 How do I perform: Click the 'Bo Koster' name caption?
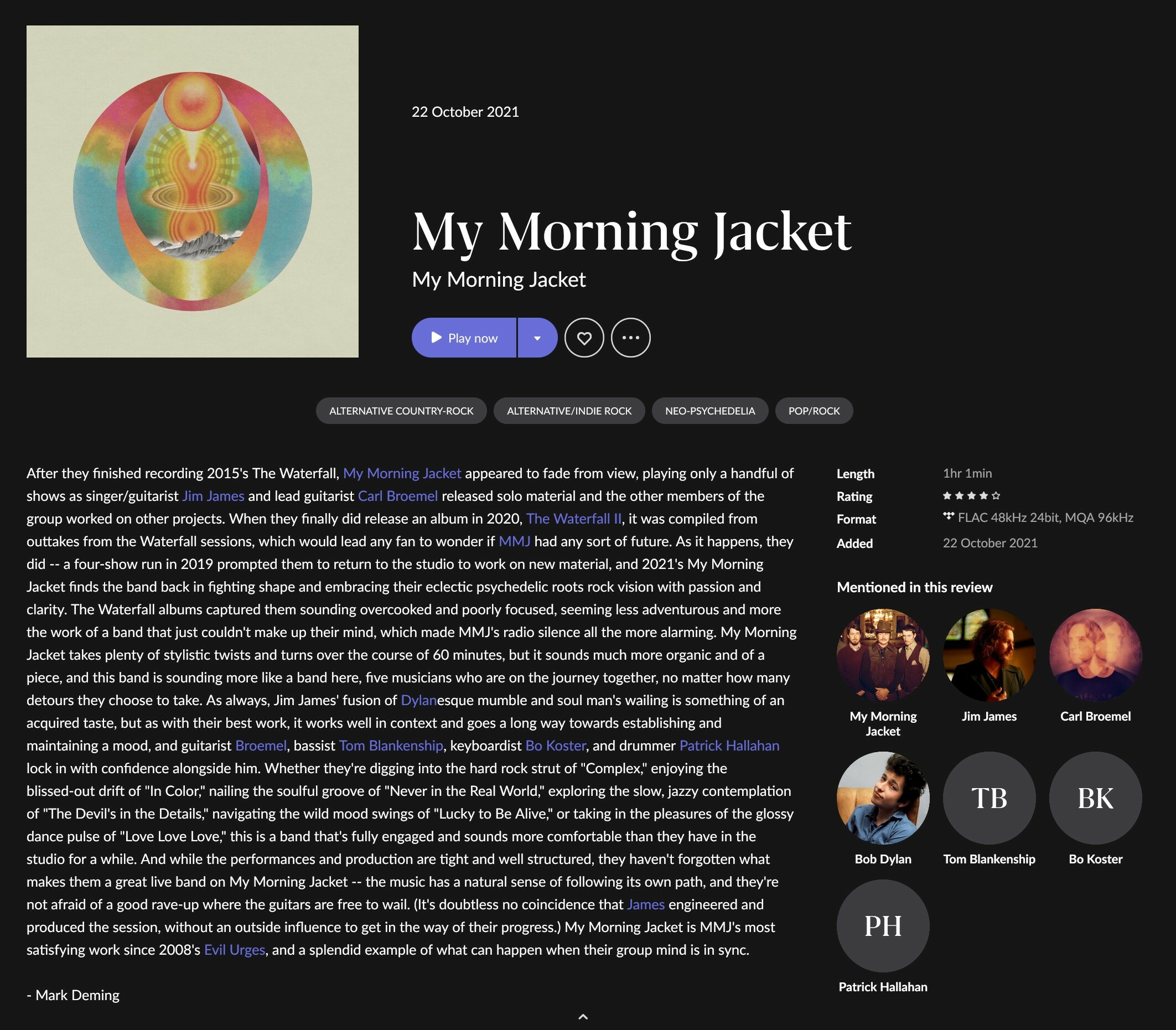(1096, 859)
